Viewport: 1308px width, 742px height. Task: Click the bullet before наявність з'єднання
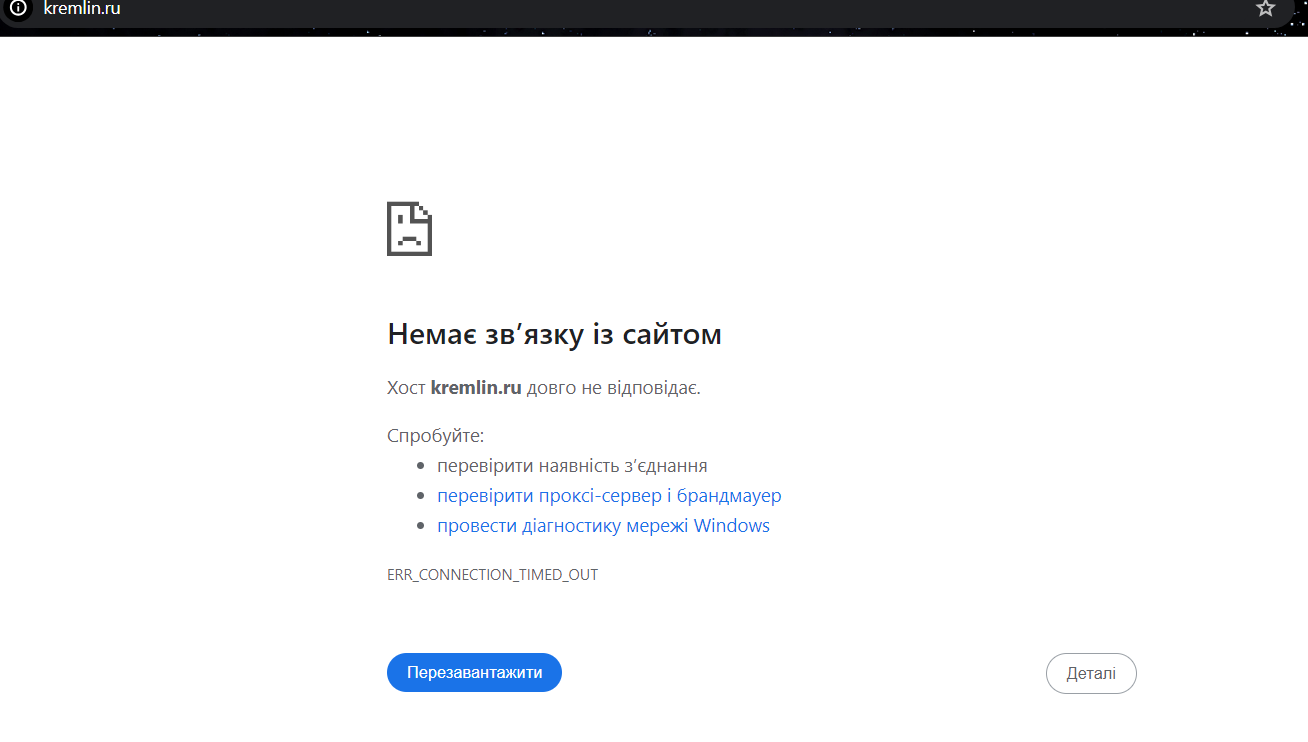pos(421,466)
